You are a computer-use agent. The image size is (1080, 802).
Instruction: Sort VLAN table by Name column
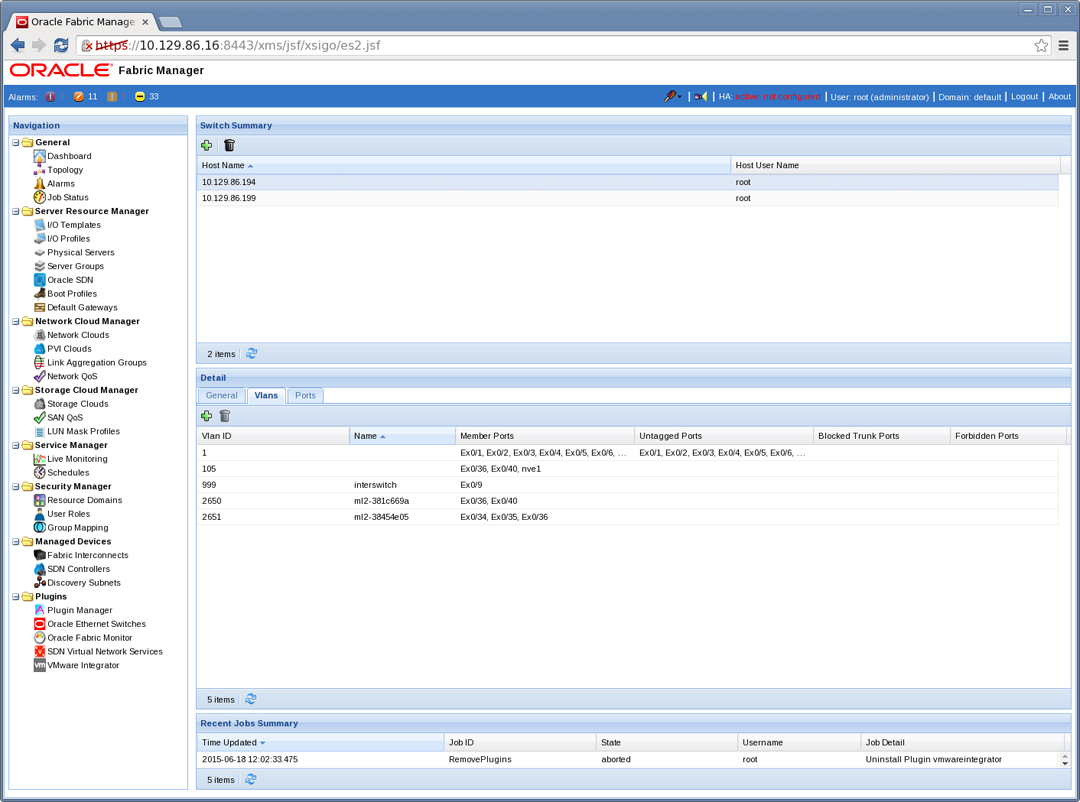402,436
